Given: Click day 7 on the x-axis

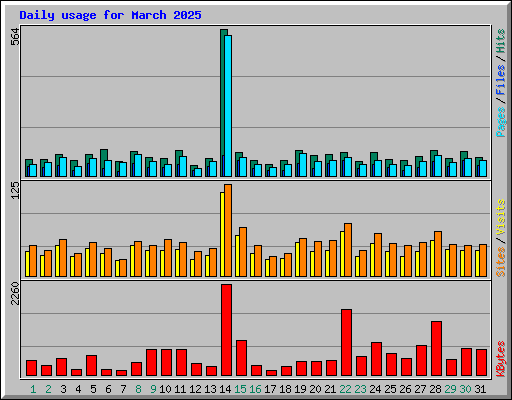Looking at the screenshot, I should (123, 389).
